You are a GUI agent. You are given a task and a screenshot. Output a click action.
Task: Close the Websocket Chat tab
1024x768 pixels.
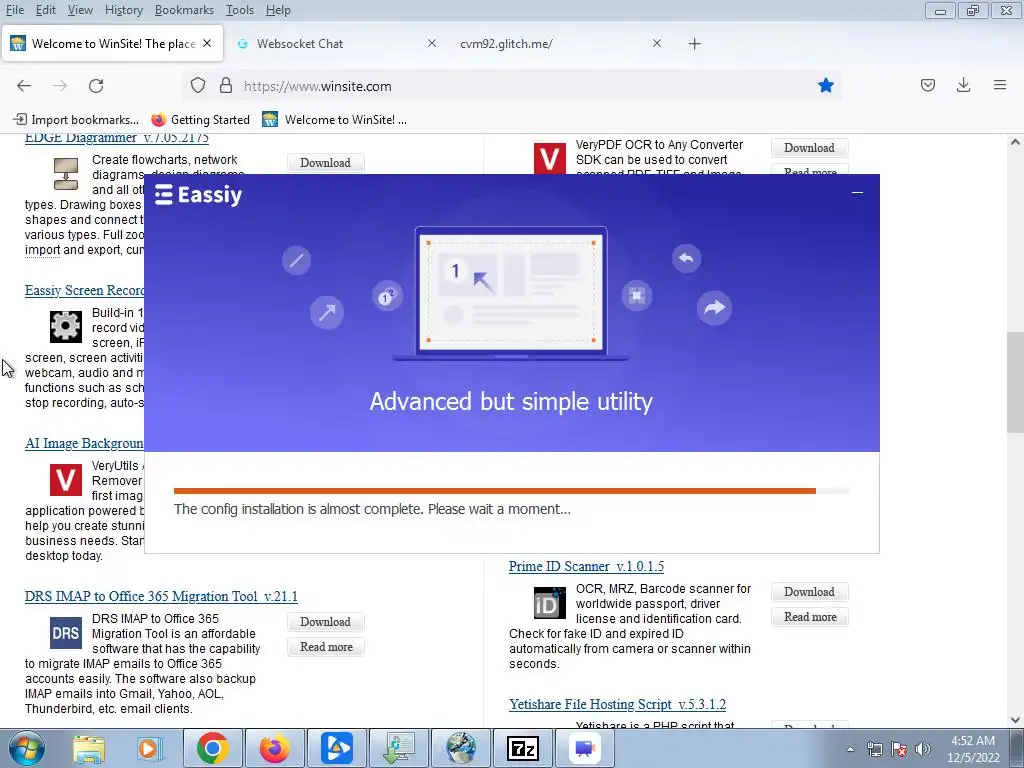(x=432, y=43)
